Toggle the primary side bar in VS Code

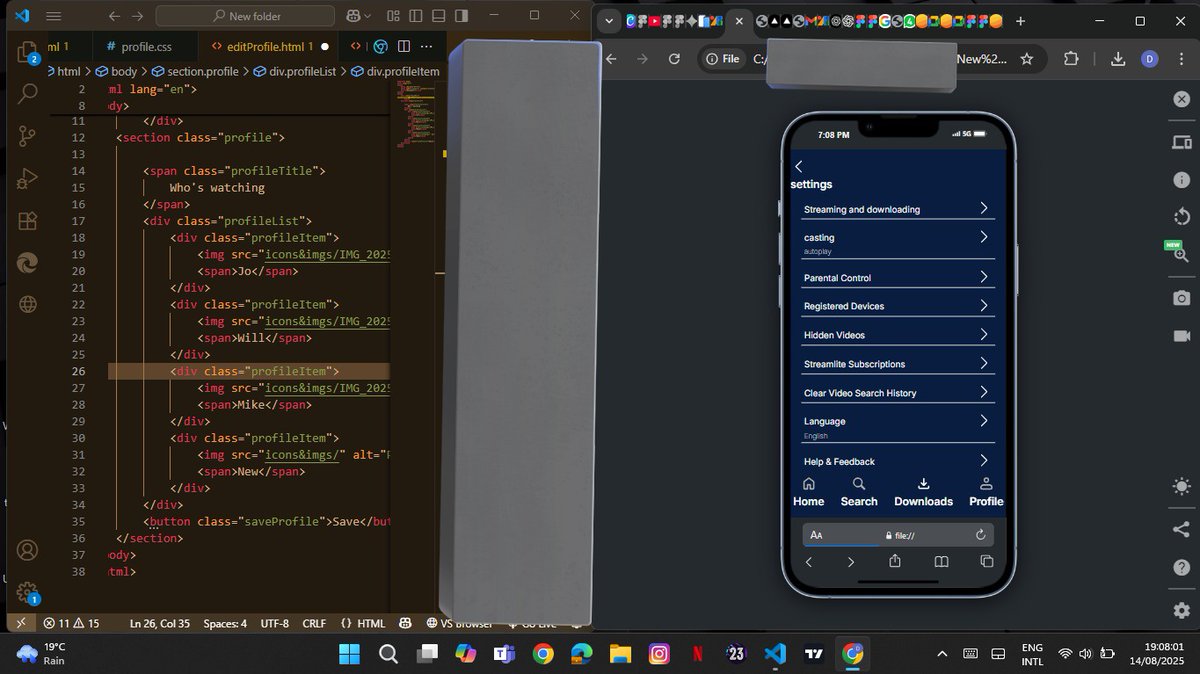415,16
